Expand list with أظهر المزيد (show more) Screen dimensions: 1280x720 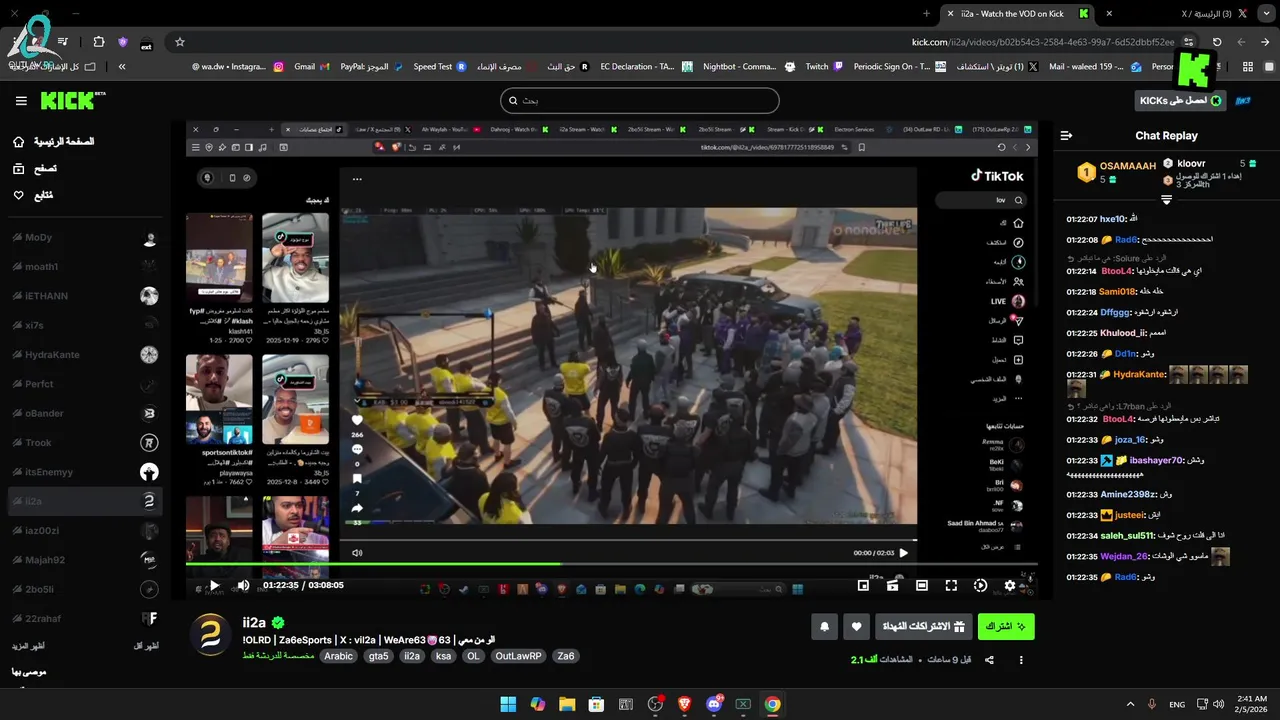28,646
